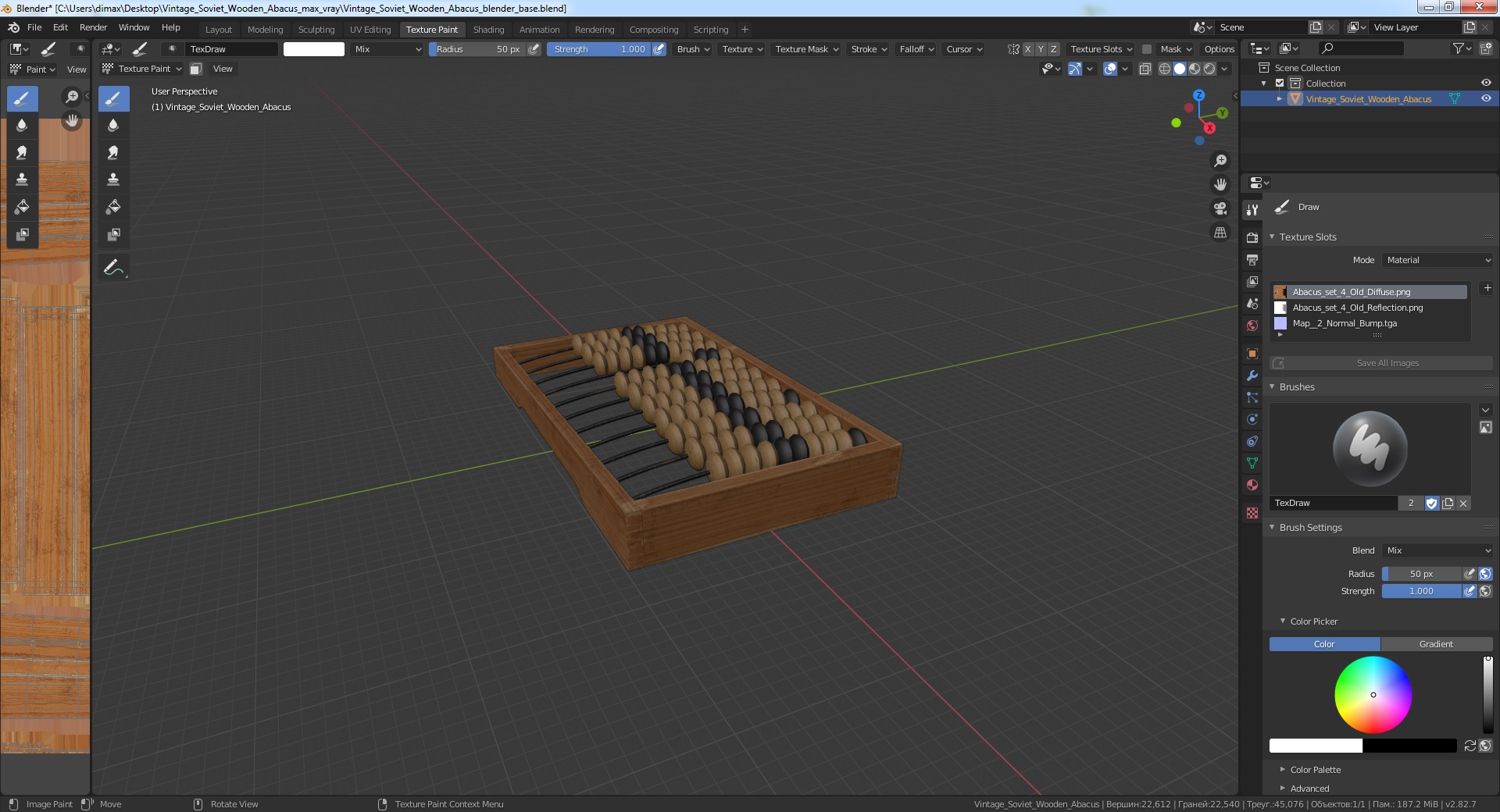Image resolution: width=1500 pixels, height=812 pixels.
Task: Select the Annotate tool in the viewport toolbar
Action: 113,267
